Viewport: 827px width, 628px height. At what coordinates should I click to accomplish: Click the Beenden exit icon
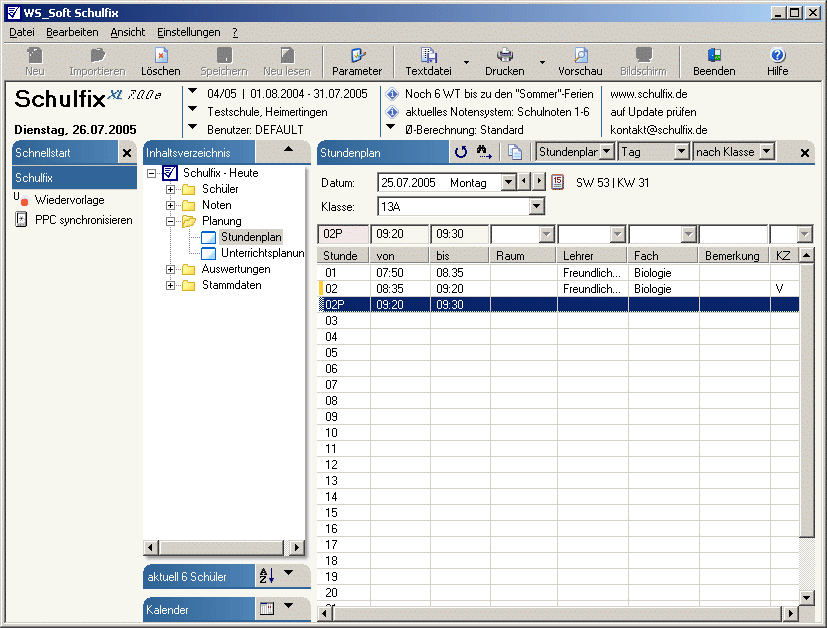pyautogui.click(x=714, y=55)
